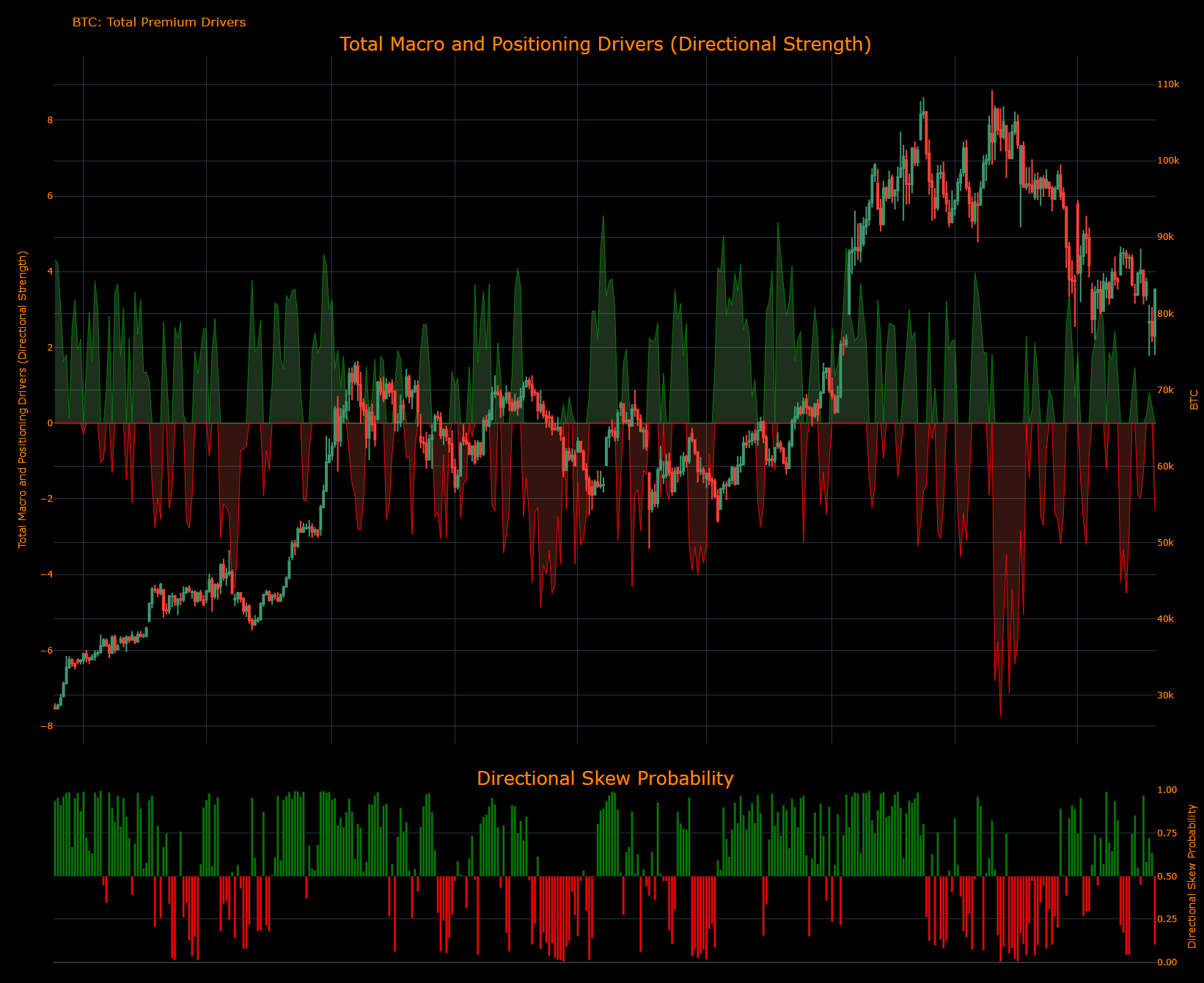The image size is (1204, 983).
Task: Click the left axis value −2
Action: coord(47,499)
